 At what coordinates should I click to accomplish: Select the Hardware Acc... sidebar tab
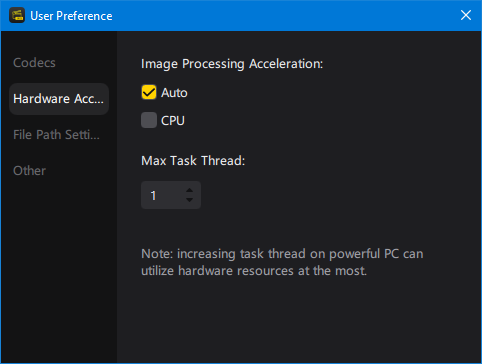[59, 99]
